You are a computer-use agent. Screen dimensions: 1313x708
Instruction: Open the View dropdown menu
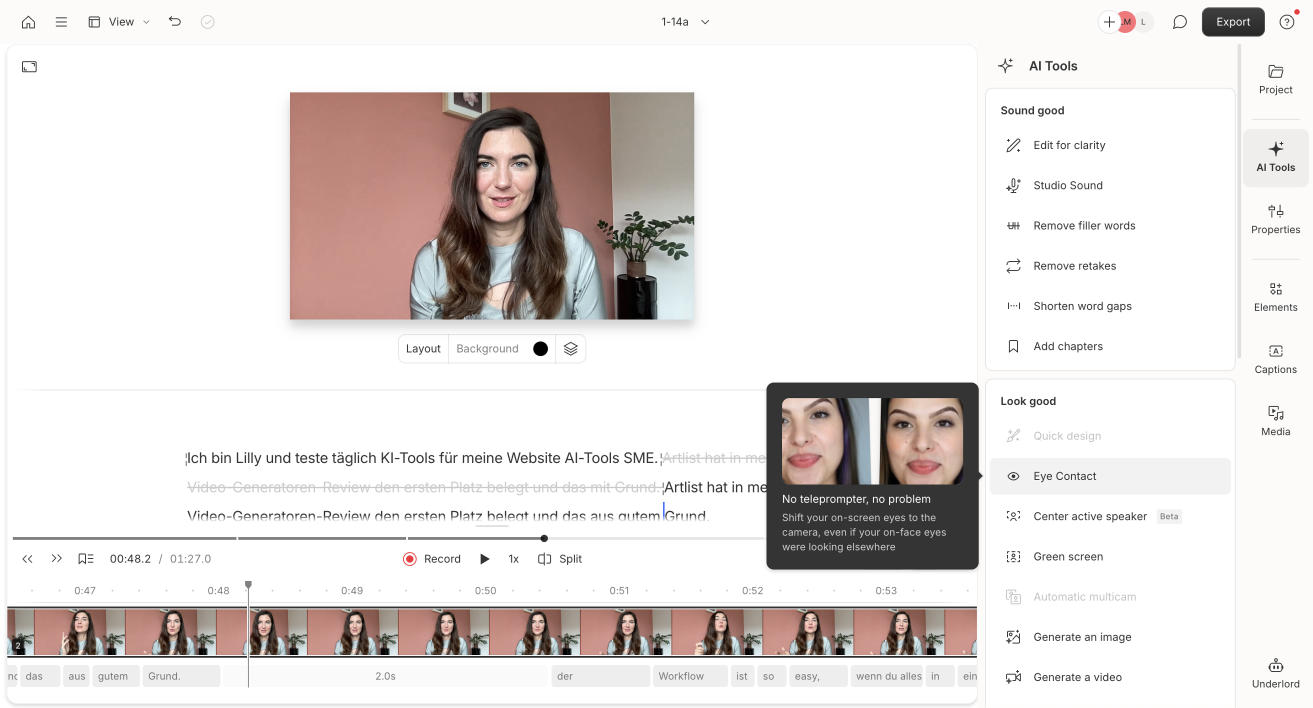[119, 22]
